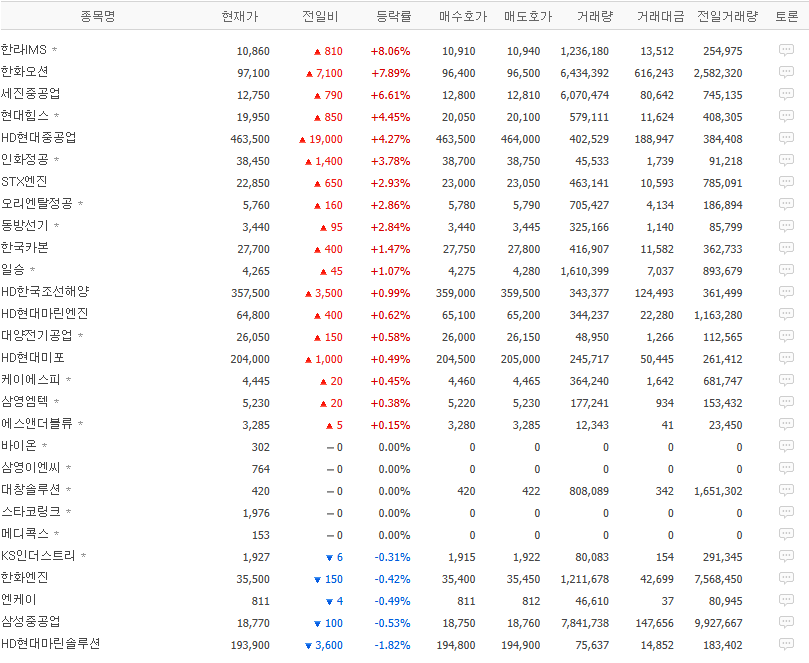Select 삼성중공업 volume 7,841,738
The height and width of the screenshot is (663, 809).
pos(585,623)
